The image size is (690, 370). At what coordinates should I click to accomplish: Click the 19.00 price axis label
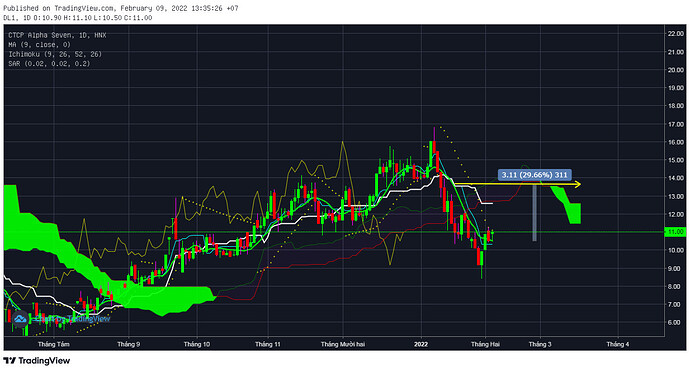[675, 88]
